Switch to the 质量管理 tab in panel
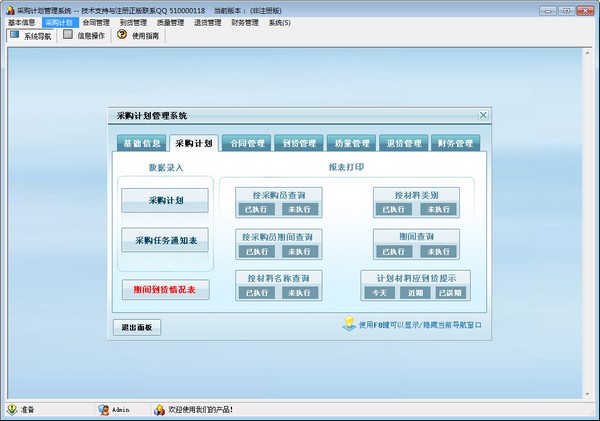The width and height of the screenshot is (600, 421). coord(352,143)
